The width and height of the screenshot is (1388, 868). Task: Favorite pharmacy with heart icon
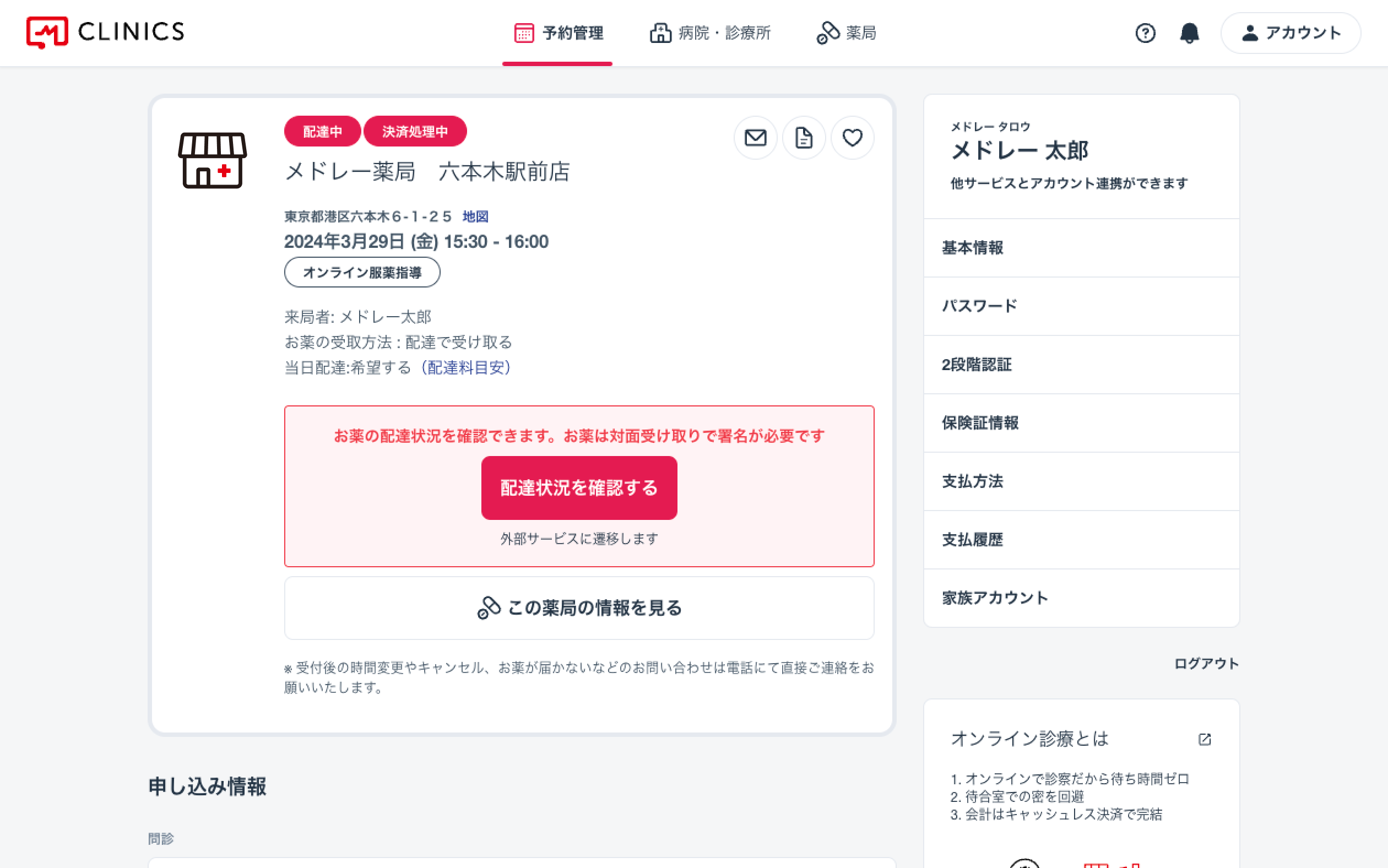pyautogui.click(x=852, y=138)
